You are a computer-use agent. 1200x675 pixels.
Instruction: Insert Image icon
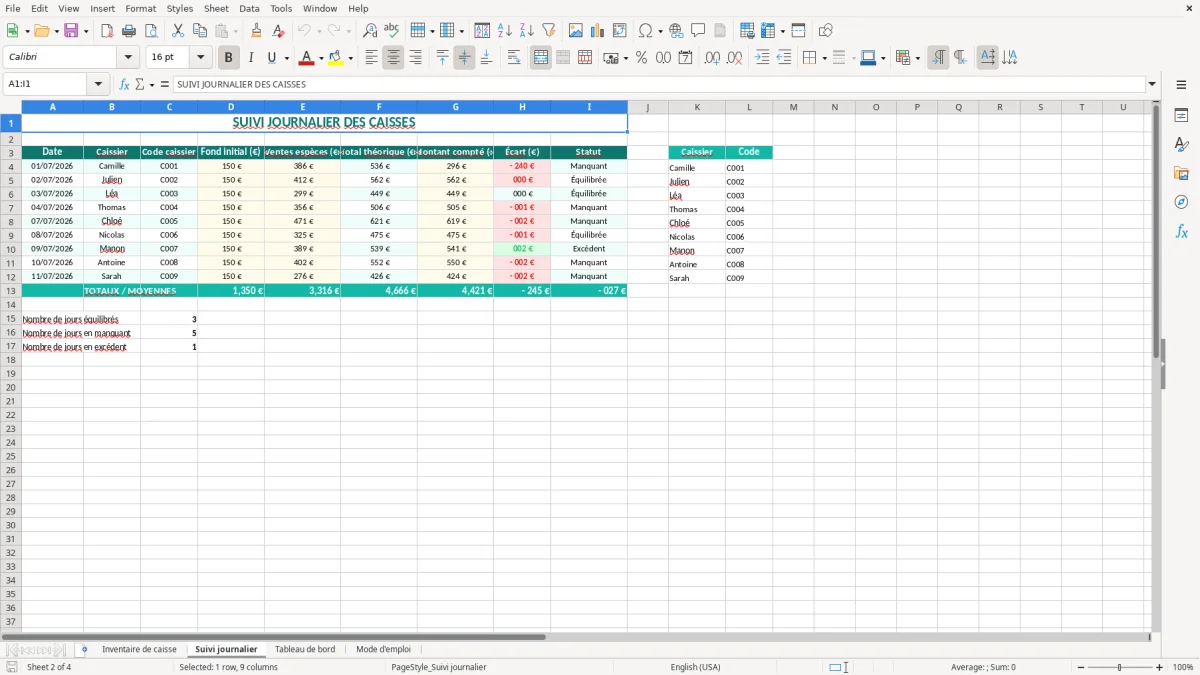pyautogui.click(x=576, y=31)
